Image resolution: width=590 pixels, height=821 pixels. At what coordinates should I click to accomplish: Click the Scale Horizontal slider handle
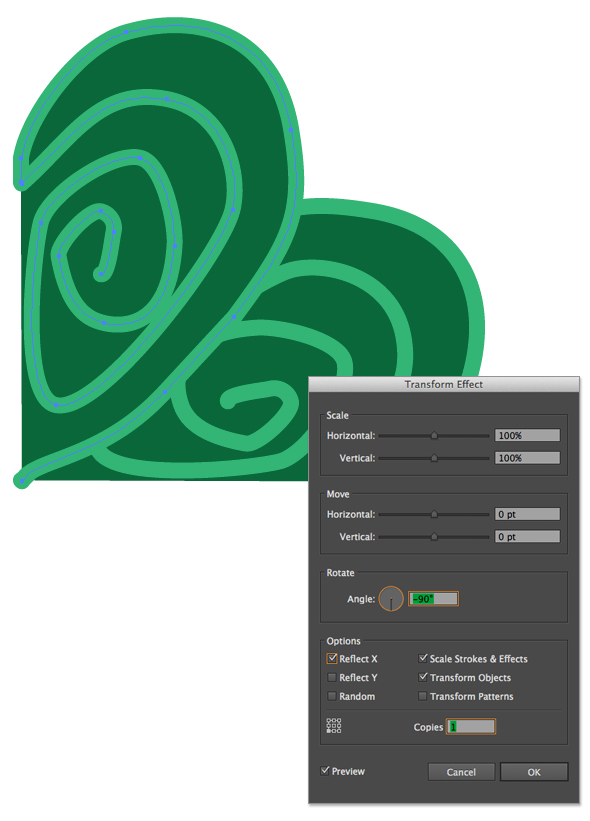click(434, 435)
